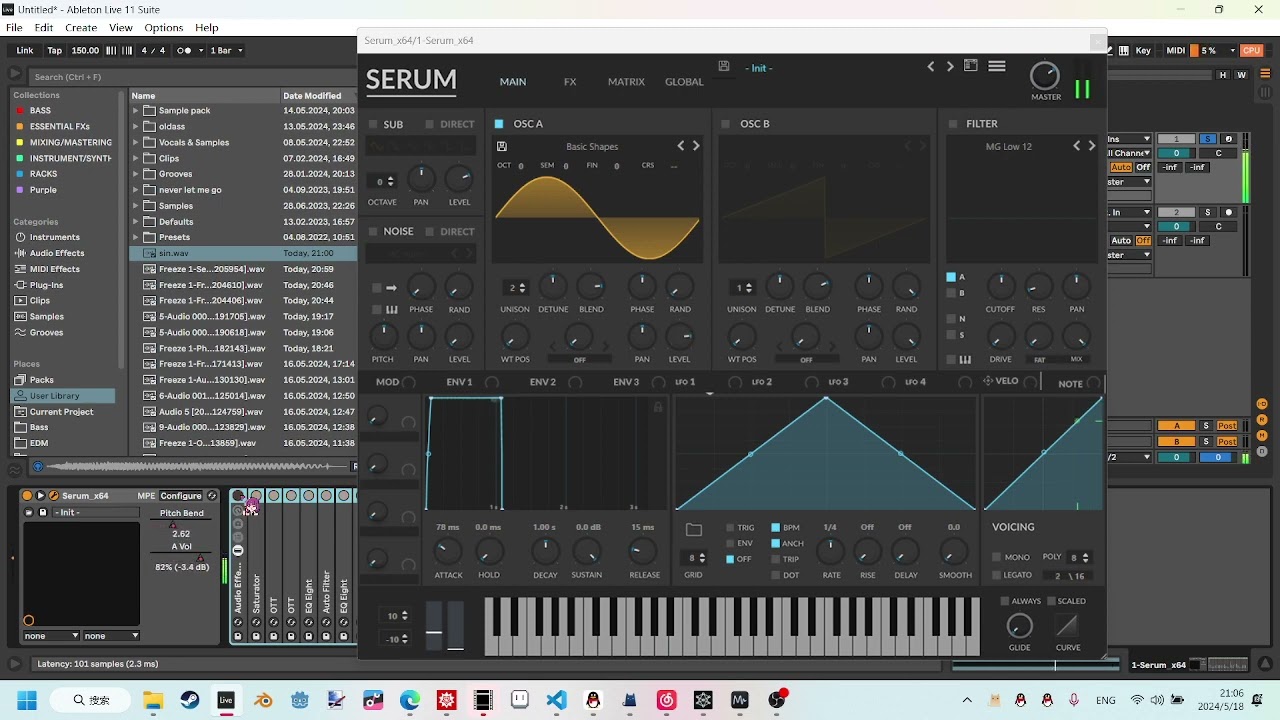Viewport: 1280px width, 720px height.
Task: Enable the FILTER section
Action: point(952,124)
